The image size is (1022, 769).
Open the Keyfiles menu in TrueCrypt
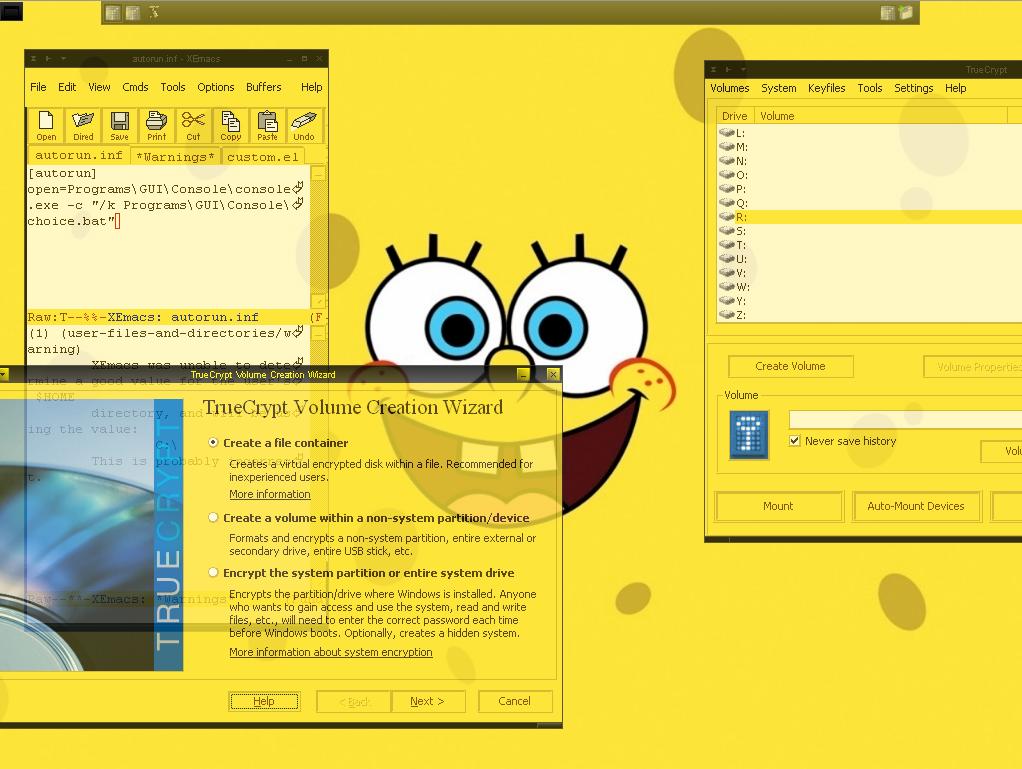(x=826, y=88)
